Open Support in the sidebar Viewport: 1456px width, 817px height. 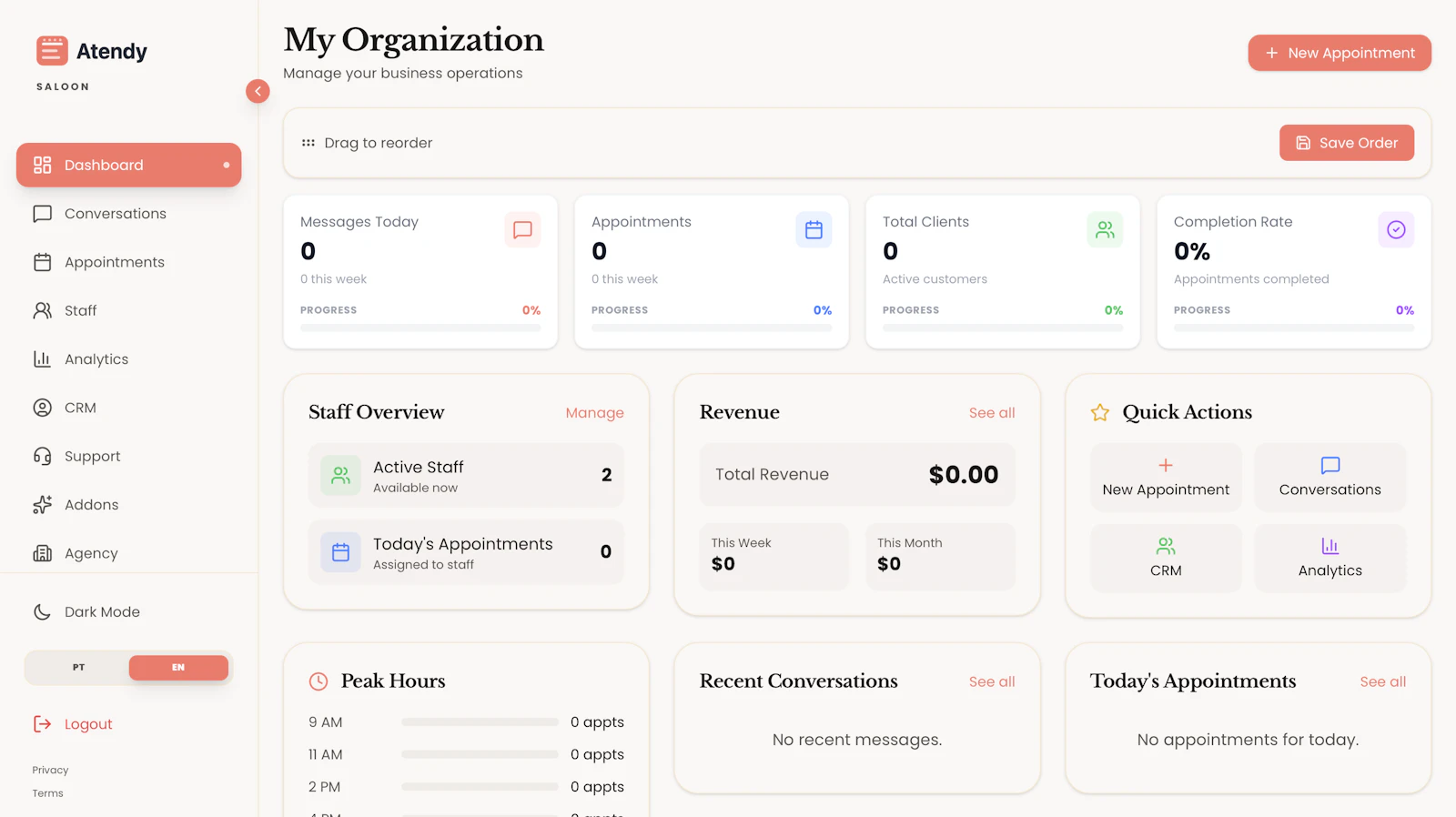click(128, 456)
